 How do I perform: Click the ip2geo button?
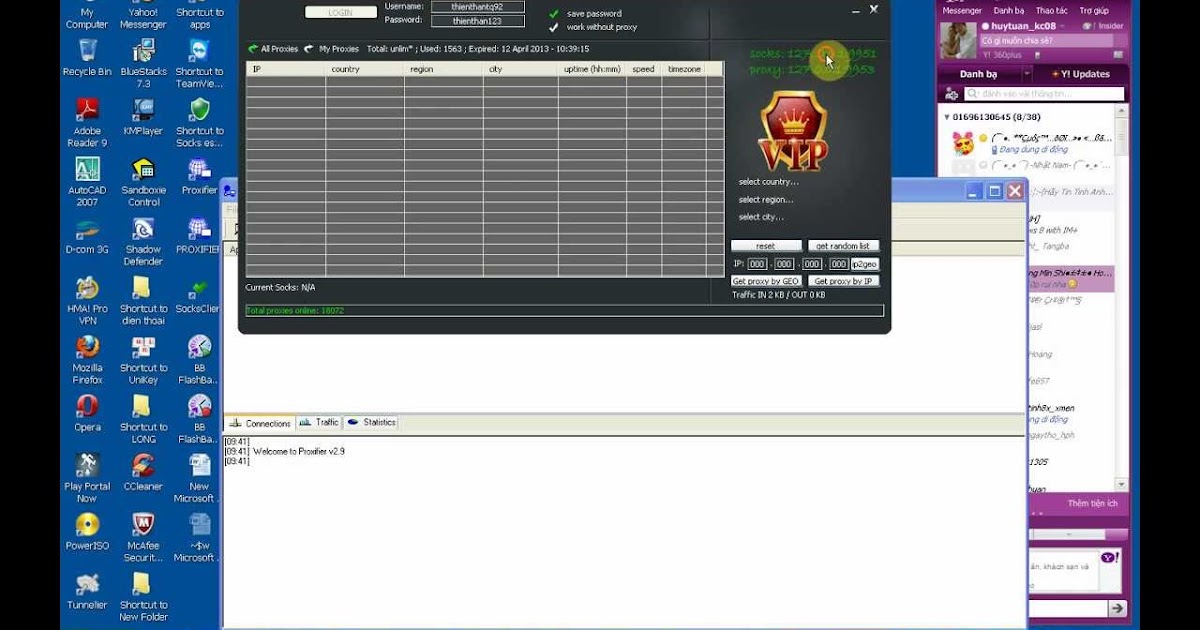point(864,264)
